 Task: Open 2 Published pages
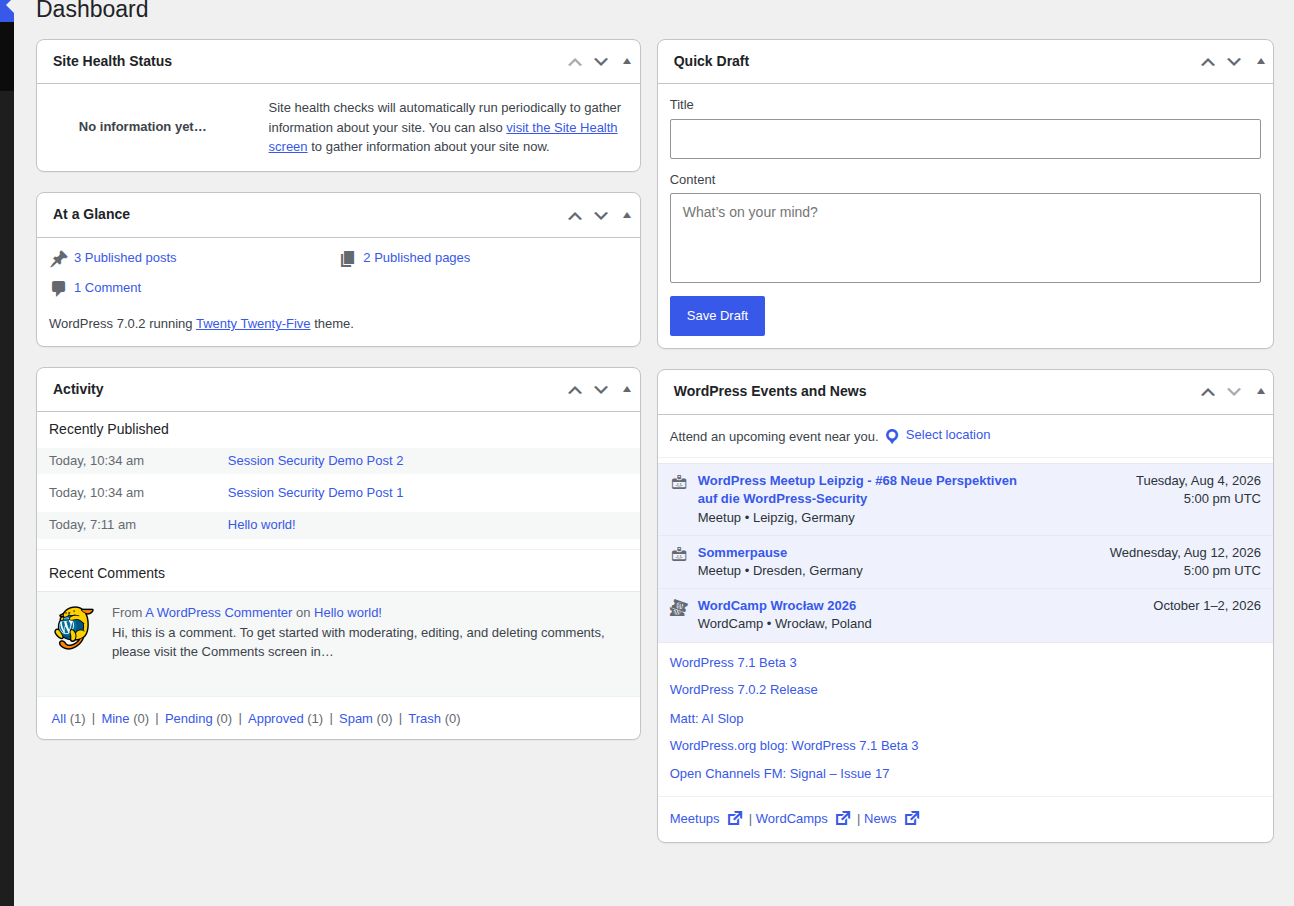click(x=416, y=257)
